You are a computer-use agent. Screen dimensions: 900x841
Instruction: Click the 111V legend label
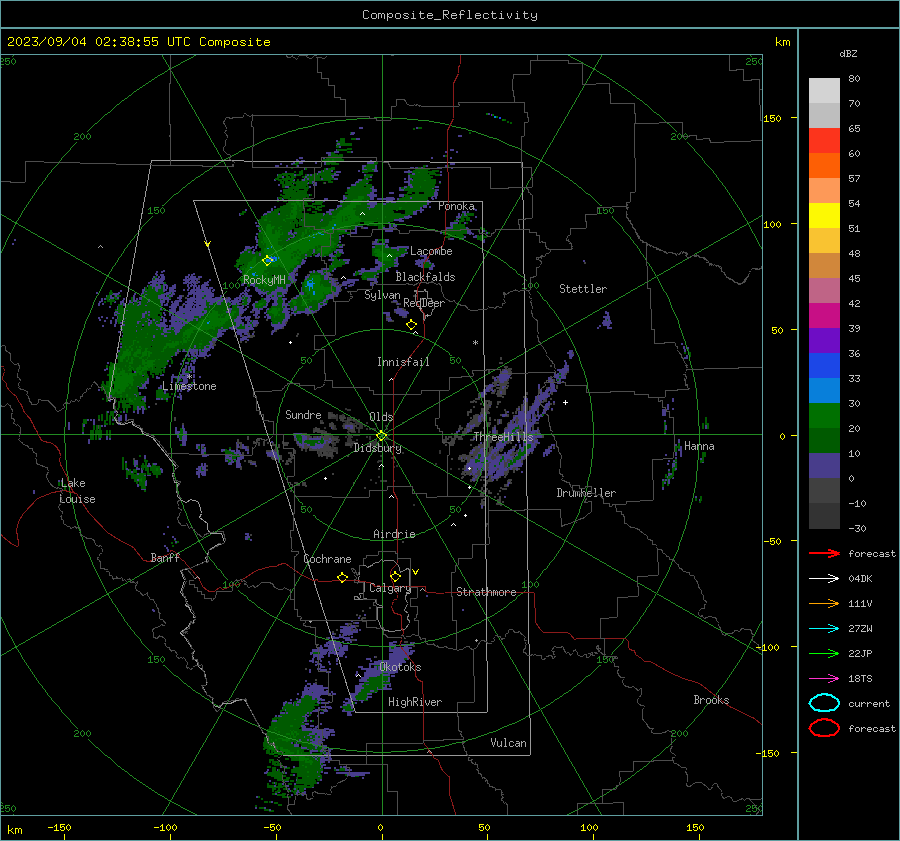click(x=860, y=603)
